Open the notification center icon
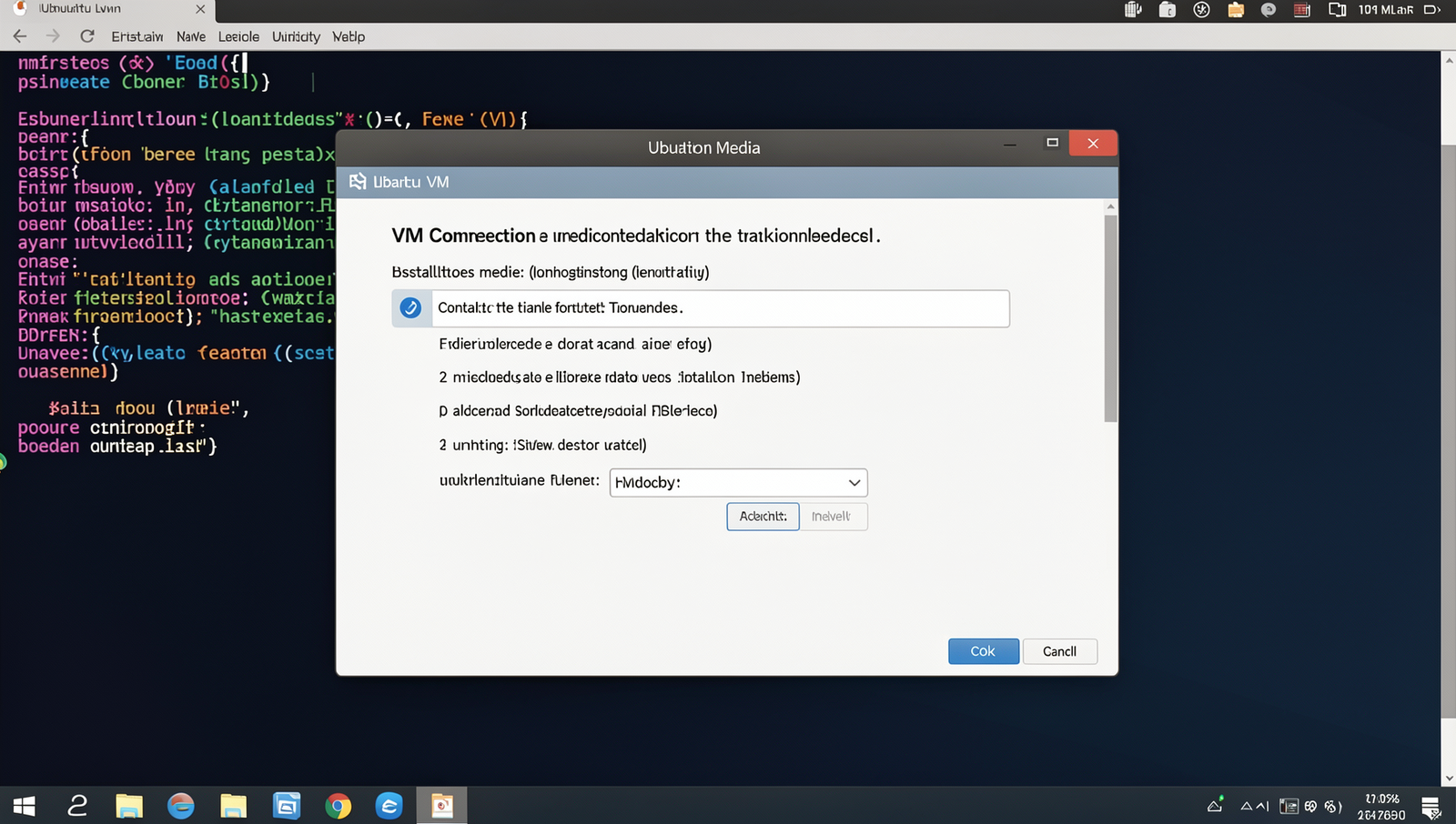Viewport: 1456px width, 824px height. pyautogui.click(x=1431, y=807)
